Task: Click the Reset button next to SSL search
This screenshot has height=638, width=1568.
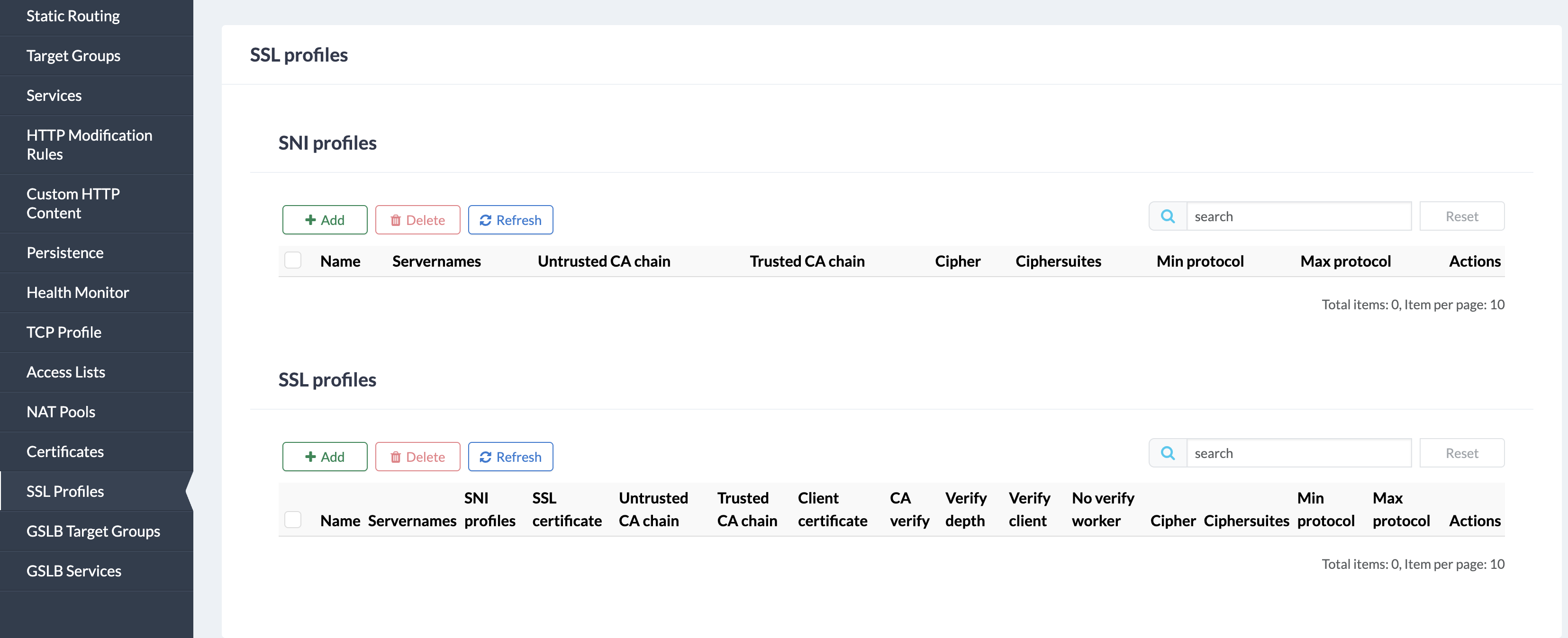Action: (1461, 453)
